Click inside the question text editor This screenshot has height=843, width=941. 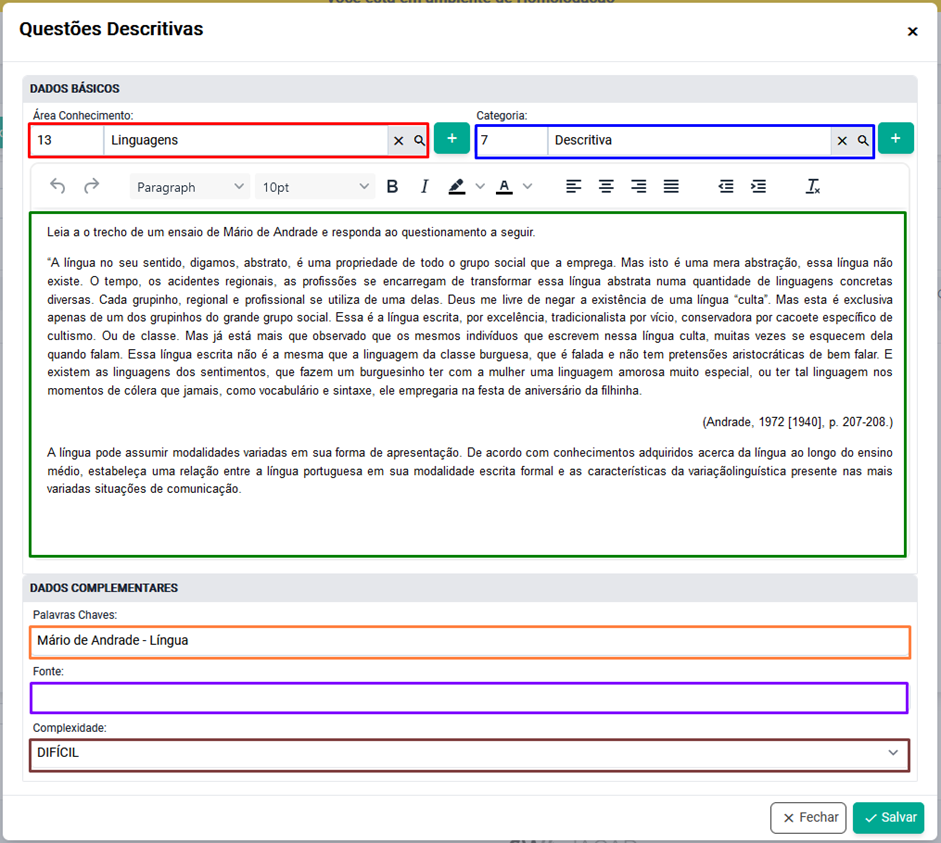coord(467,385)
